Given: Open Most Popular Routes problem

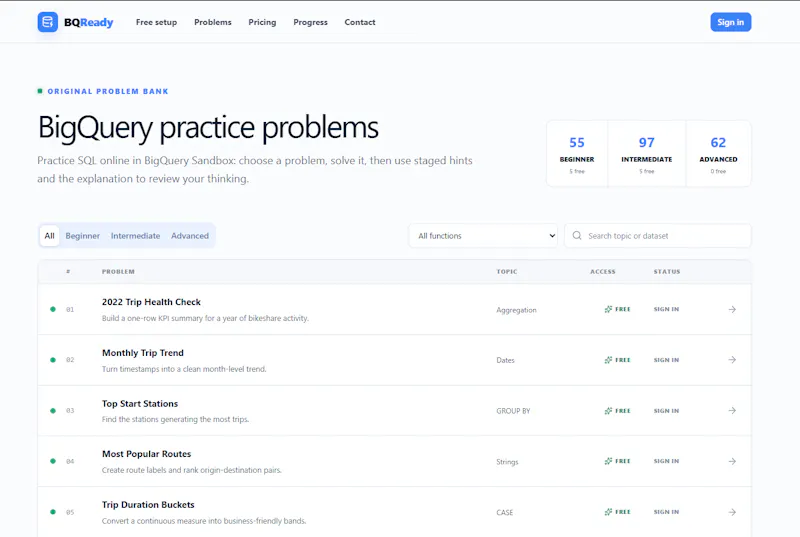Looking at the screenshot, I should [x=146, y=454].
